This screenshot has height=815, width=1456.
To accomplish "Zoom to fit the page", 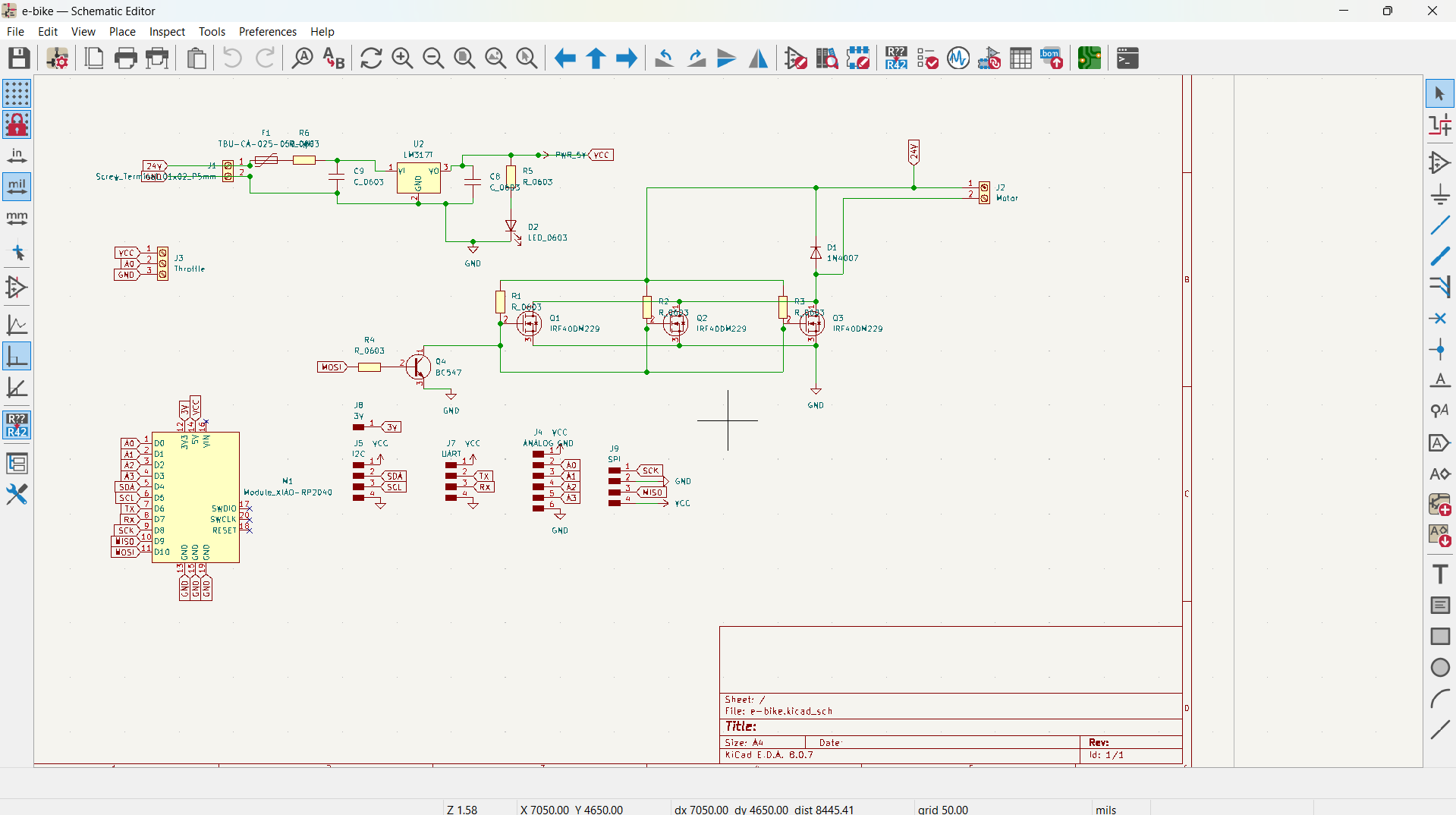I will [x=464, y=58].
